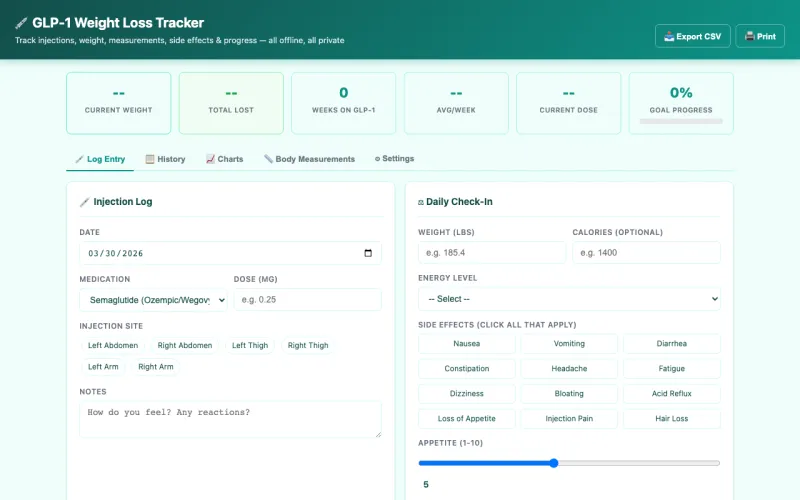Go to Body Measurements tab
800x500 pixels.
click(x=309, y=159)
